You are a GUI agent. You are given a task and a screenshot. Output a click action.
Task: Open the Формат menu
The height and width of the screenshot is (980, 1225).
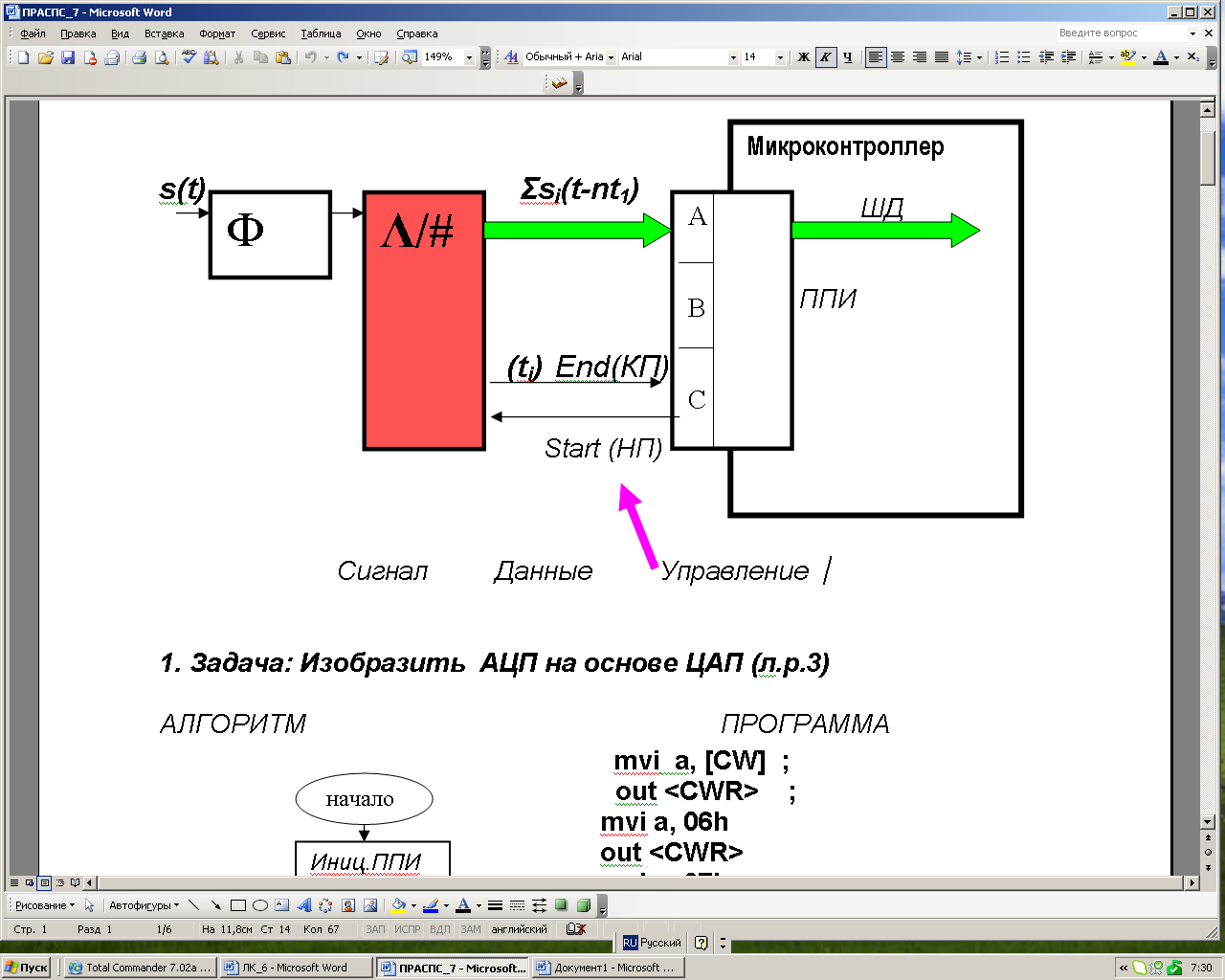pyautogui.click(x=217, y=33)
